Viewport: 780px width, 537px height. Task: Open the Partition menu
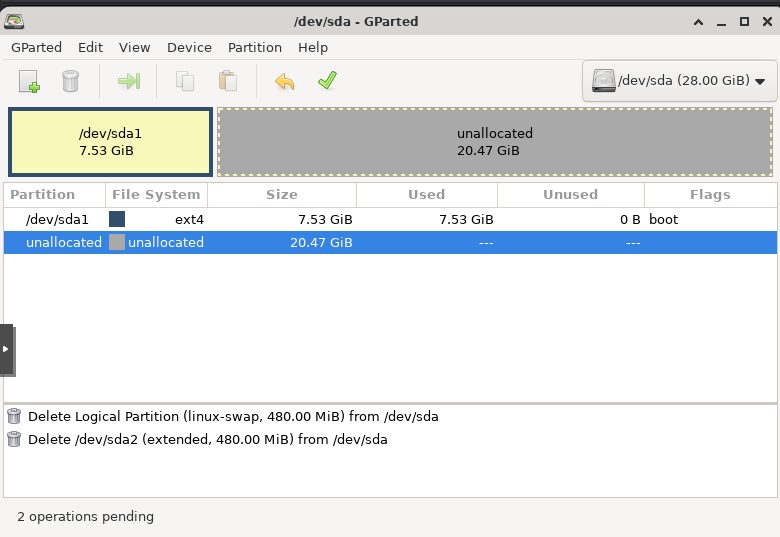tap(254, 47)
